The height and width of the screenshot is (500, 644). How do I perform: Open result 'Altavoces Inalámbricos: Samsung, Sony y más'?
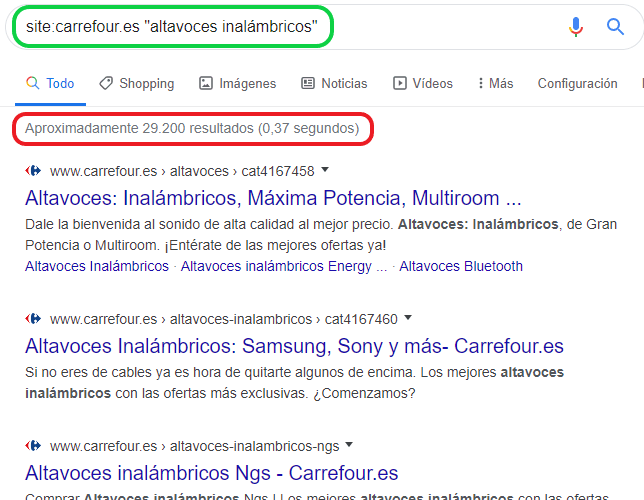[x=294, y=346]
